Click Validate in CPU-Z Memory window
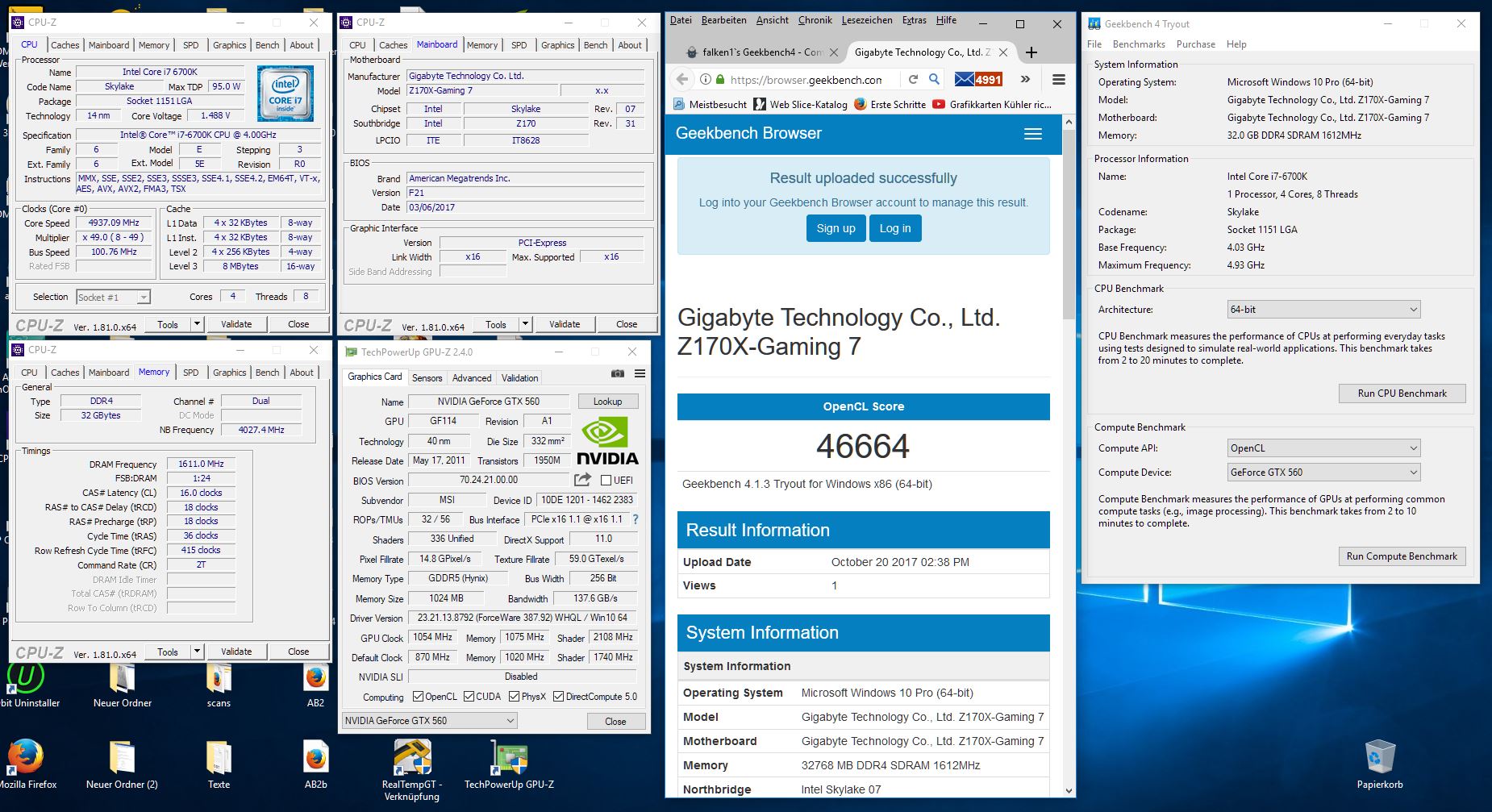The width and height of the screenshot is (1492, 812). coord(236,652)
